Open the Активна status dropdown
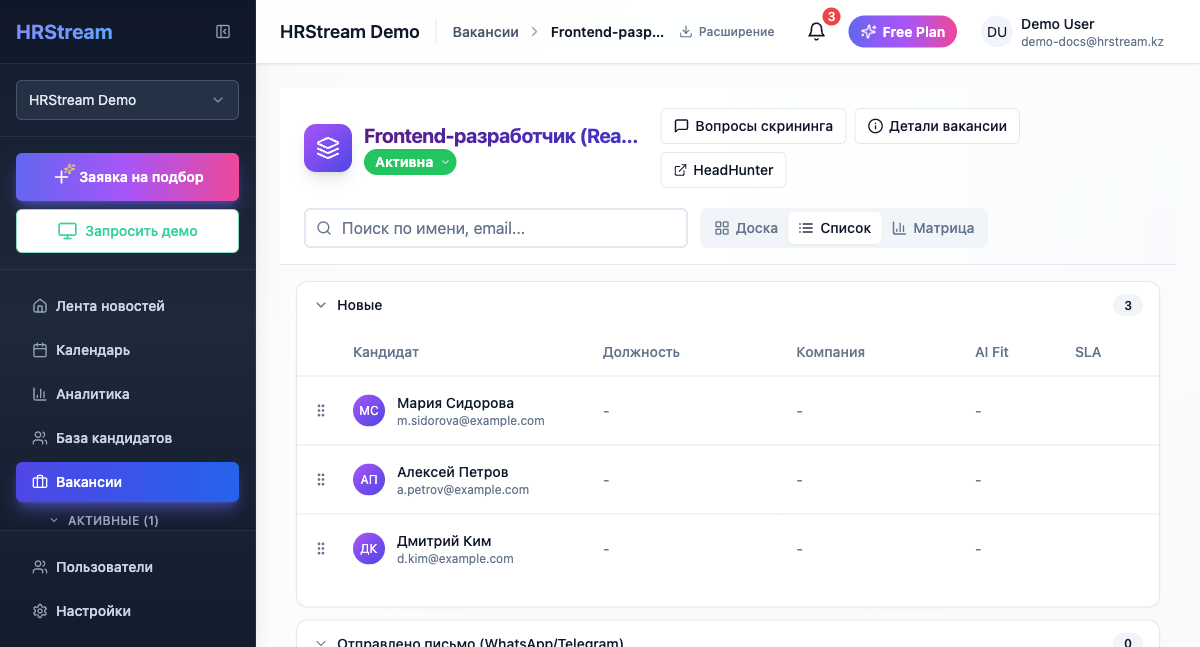Image resolution: width=1200 pixels, height=647 pixels. (x=410, y=161)
